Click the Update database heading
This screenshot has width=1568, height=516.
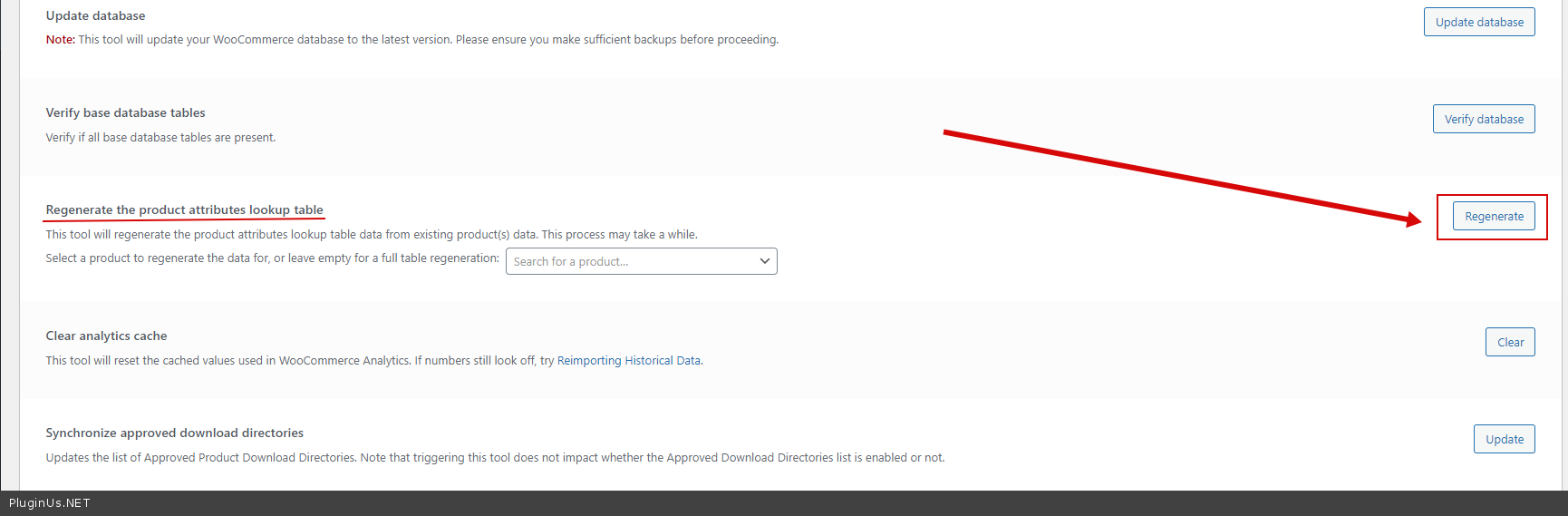click(95, 16)
